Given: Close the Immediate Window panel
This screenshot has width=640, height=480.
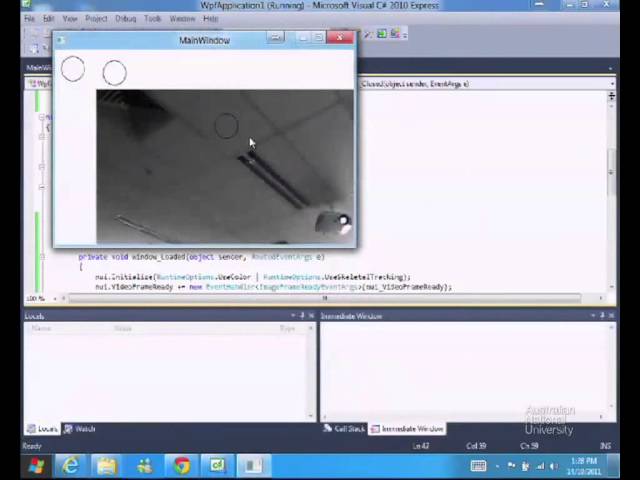Looking at the screenshot, I should [x=611, y=316].
